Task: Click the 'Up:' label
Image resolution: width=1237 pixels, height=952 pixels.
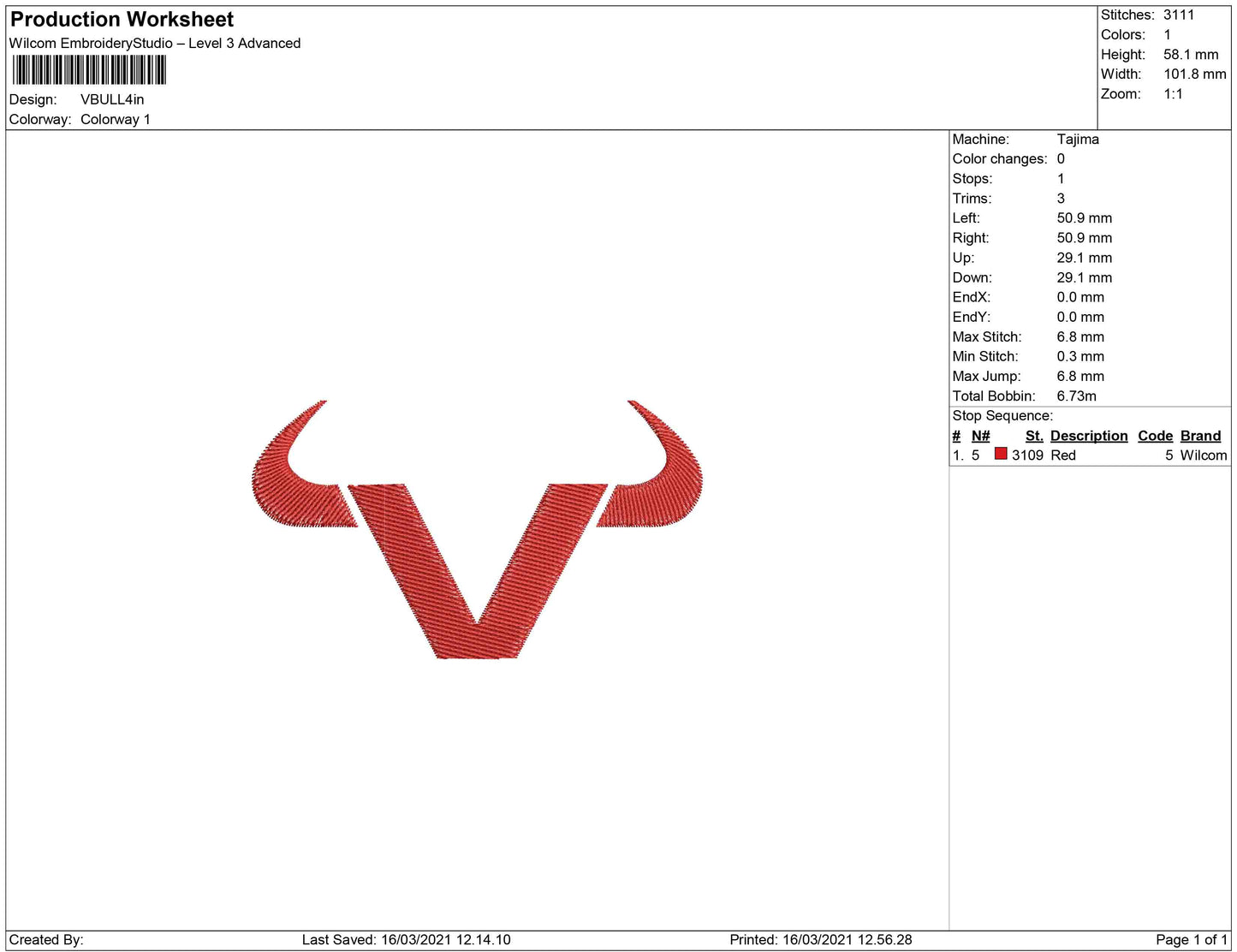Action: point(964,259)
